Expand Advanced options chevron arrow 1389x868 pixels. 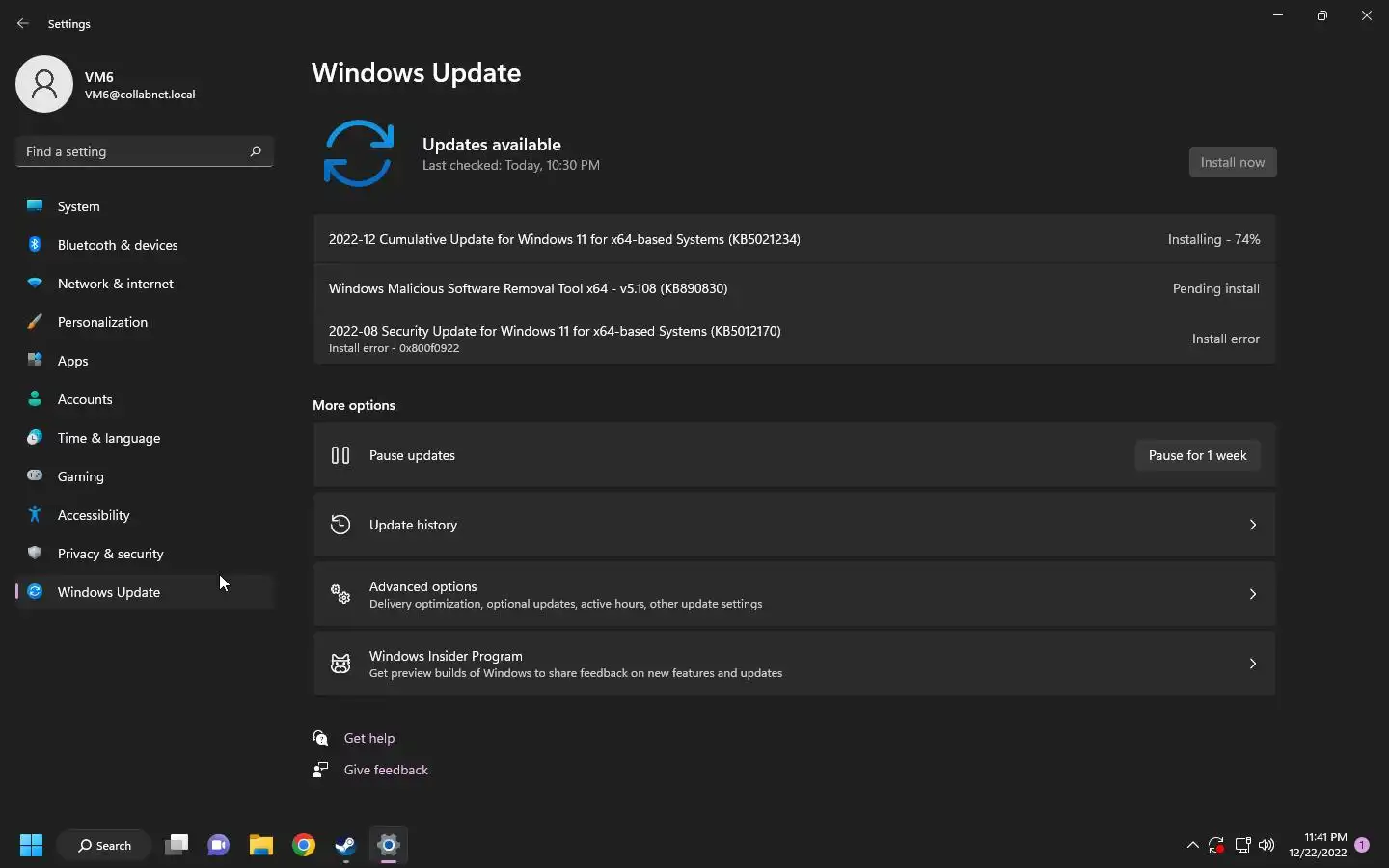point(1253,594)
